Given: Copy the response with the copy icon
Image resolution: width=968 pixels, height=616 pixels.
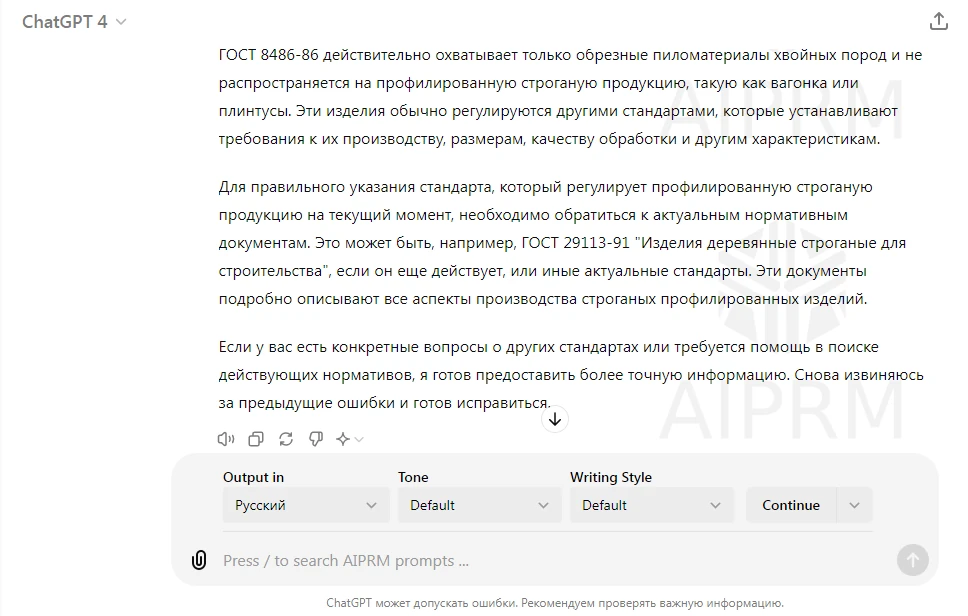Looking at the screenshot, I should pos(256,439).
